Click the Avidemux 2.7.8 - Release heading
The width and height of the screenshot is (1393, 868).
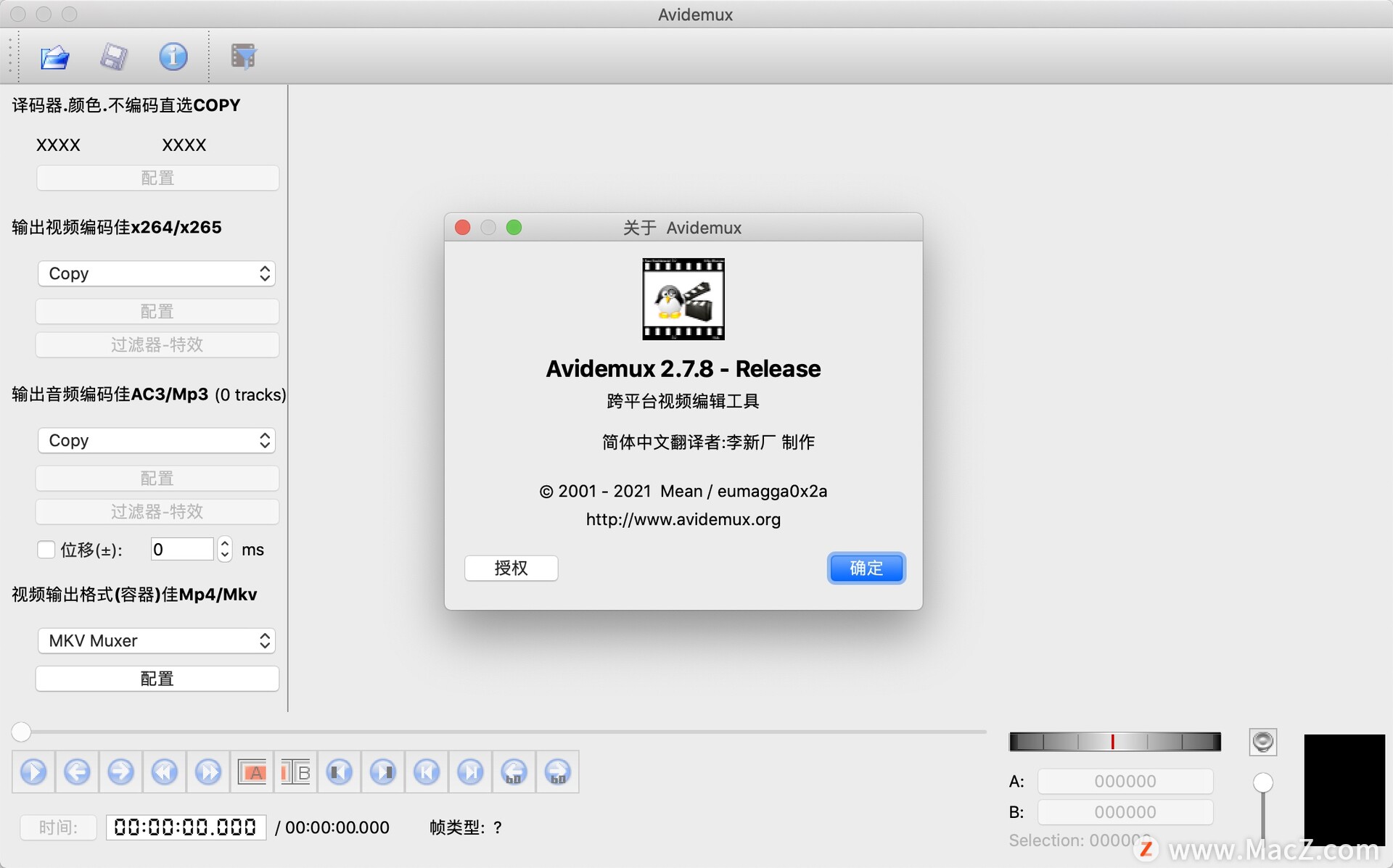click(683, 368)
